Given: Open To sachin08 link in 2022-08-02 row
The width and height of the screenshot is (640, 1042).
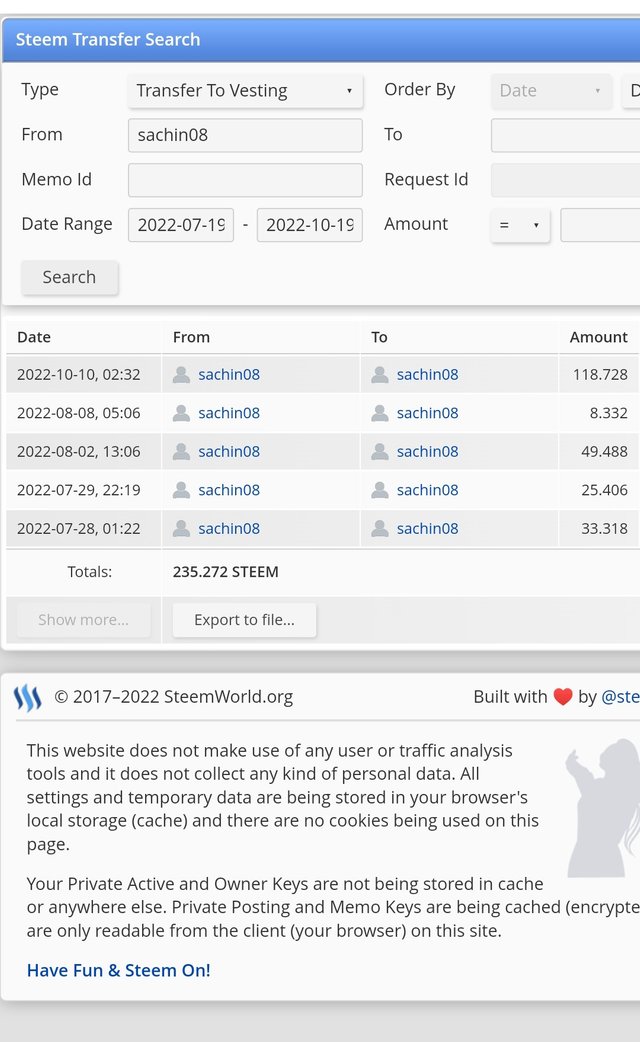Looking at the screenshot, I should [x=427, y=452].
